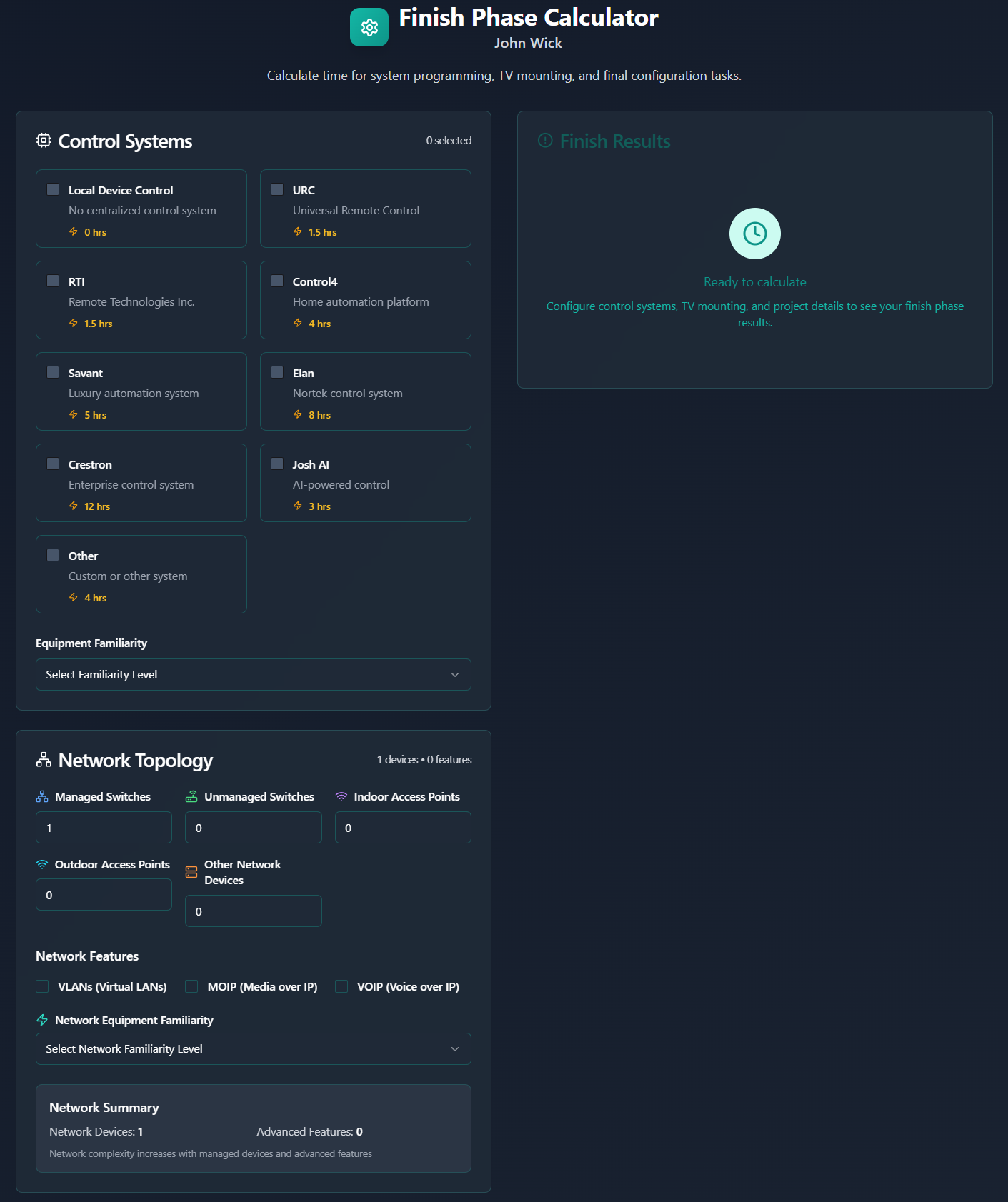Enable the Crestron checkbox
This screenshot has width=1008, height=1202.
point(53,464)
